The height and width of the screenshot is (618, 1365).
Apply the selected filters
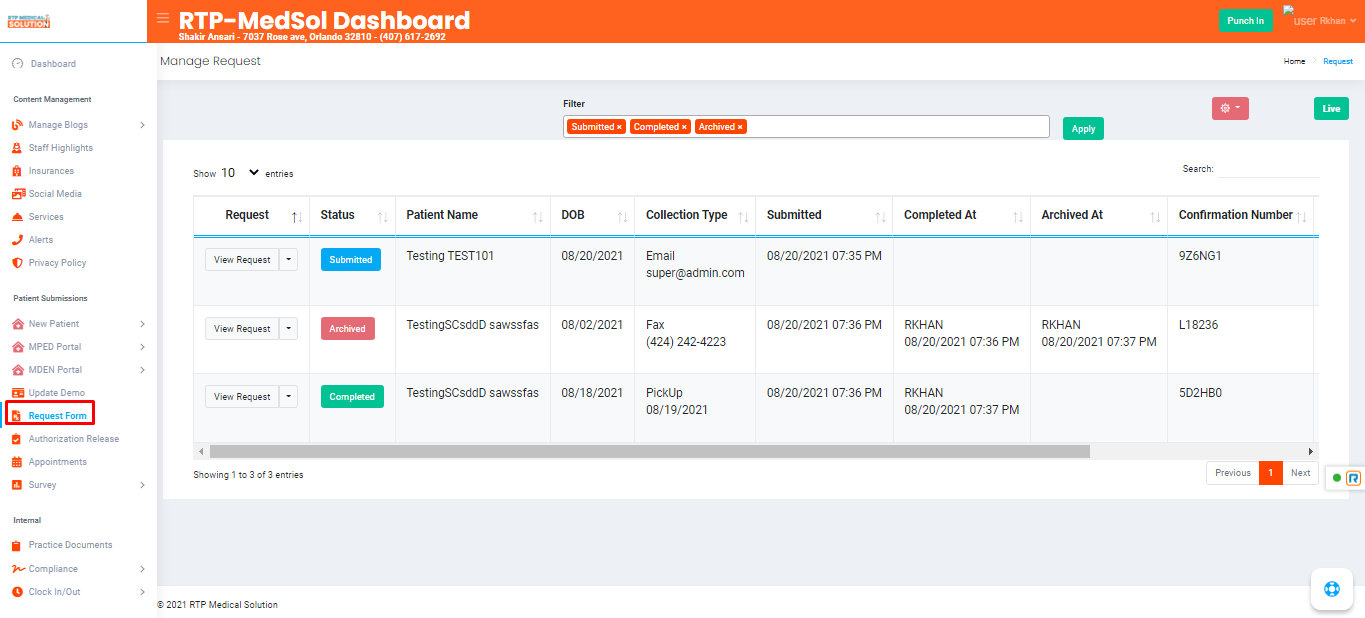1083,128
